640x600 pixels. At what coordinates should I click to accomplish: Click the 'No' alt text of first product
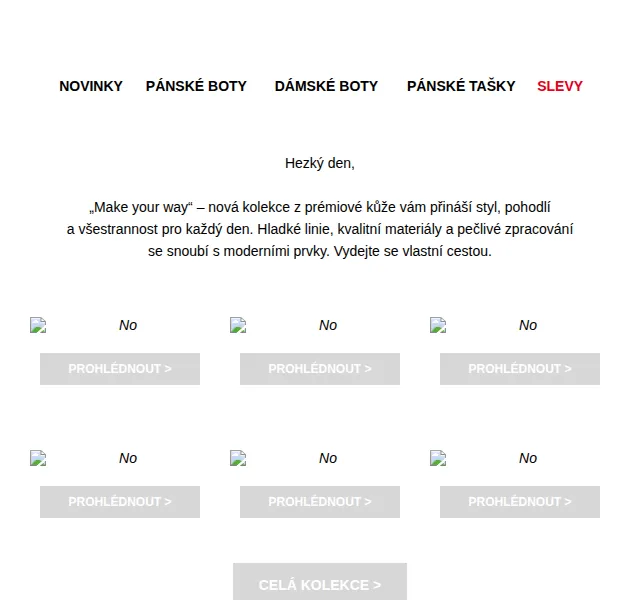pyautogui.click(x=128, y=325)
